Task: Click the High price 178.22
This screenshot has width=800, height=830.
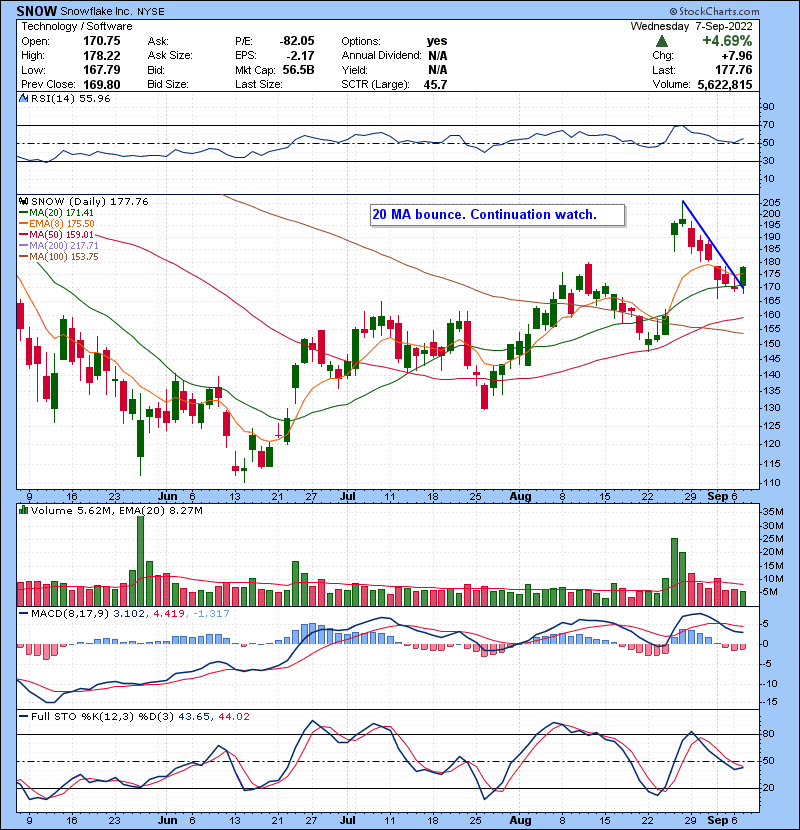Action: (102, 56)
